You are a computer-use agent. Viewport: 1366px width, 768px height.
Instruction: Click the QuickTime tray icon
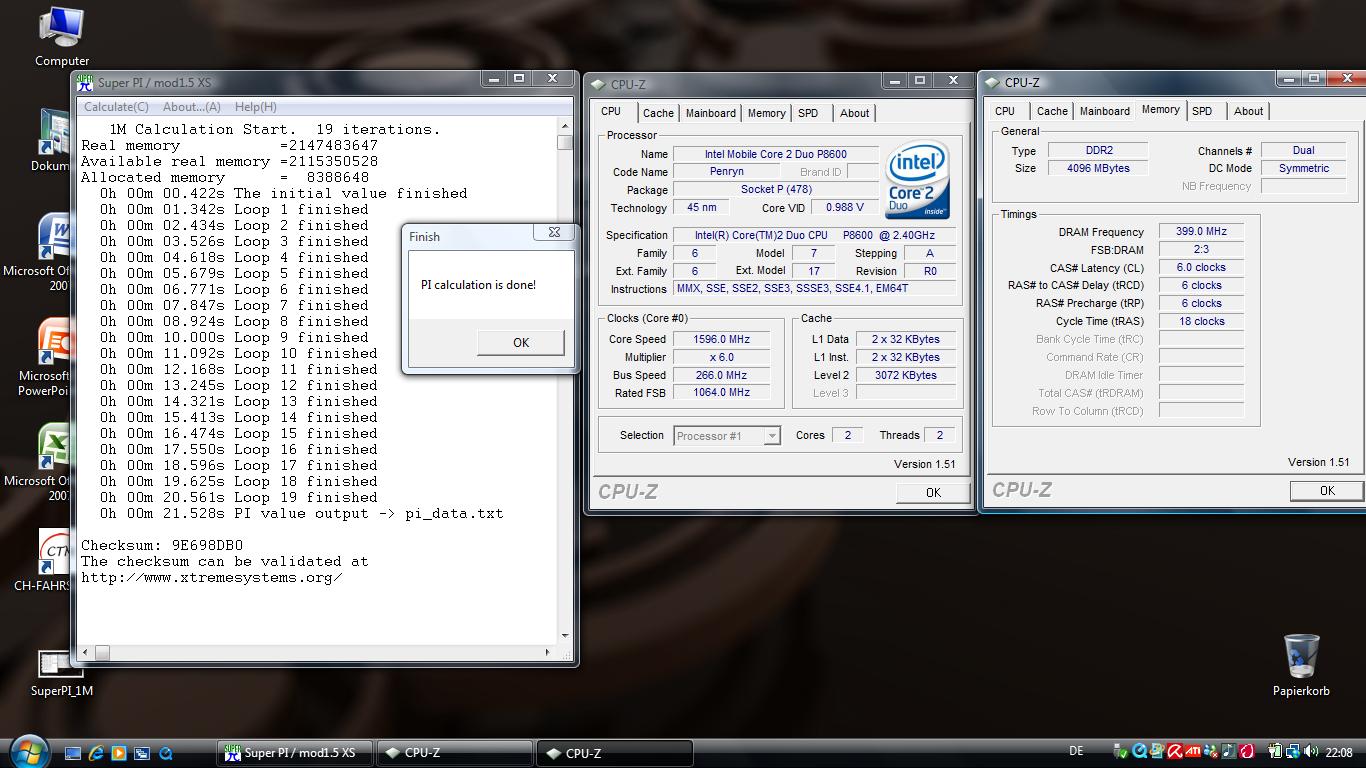click(x=1139, y=752)
